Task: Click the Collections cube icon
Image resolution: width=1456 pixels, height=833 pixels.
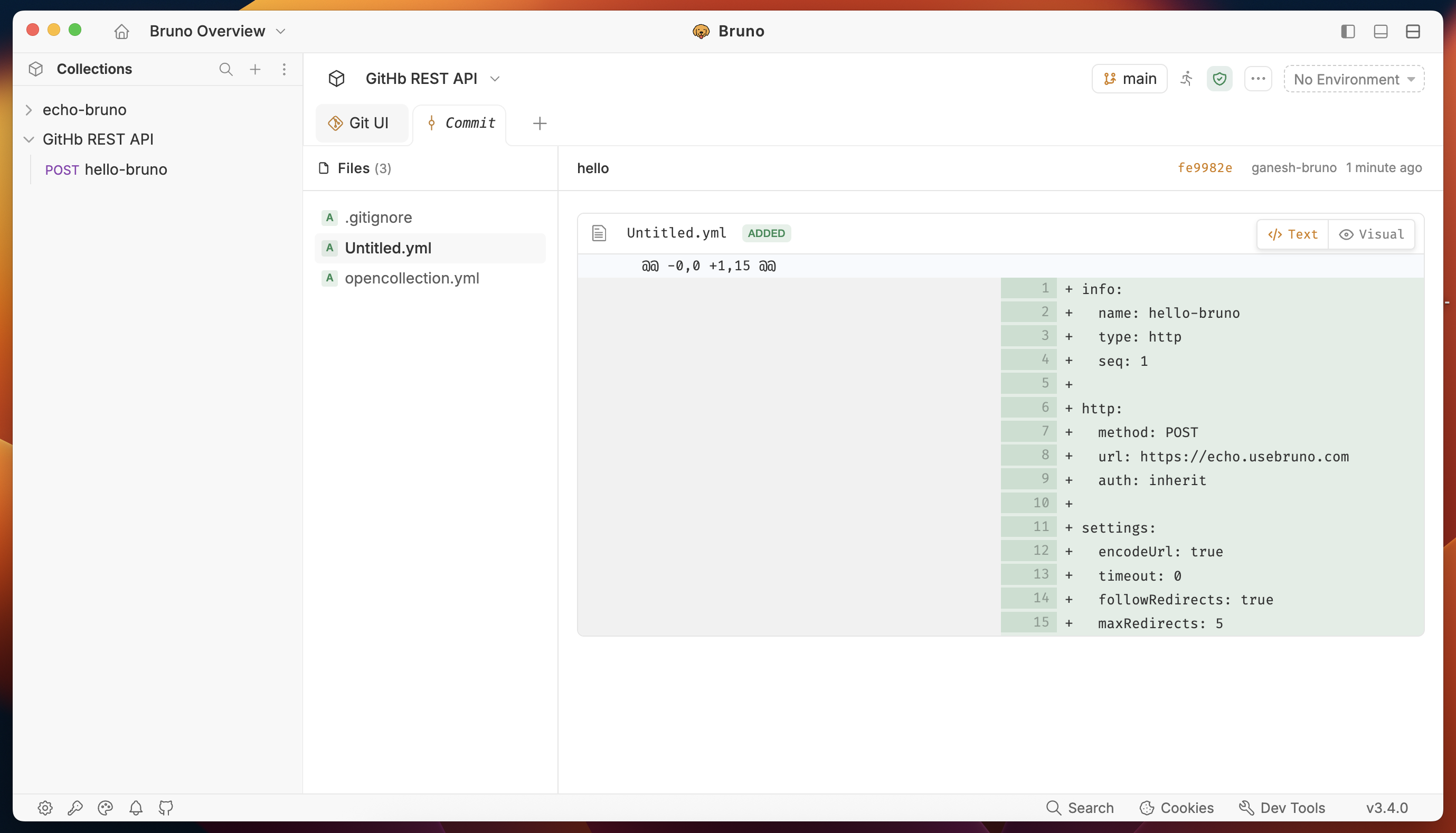Action: pyautogui.click(x=35, y=69)
